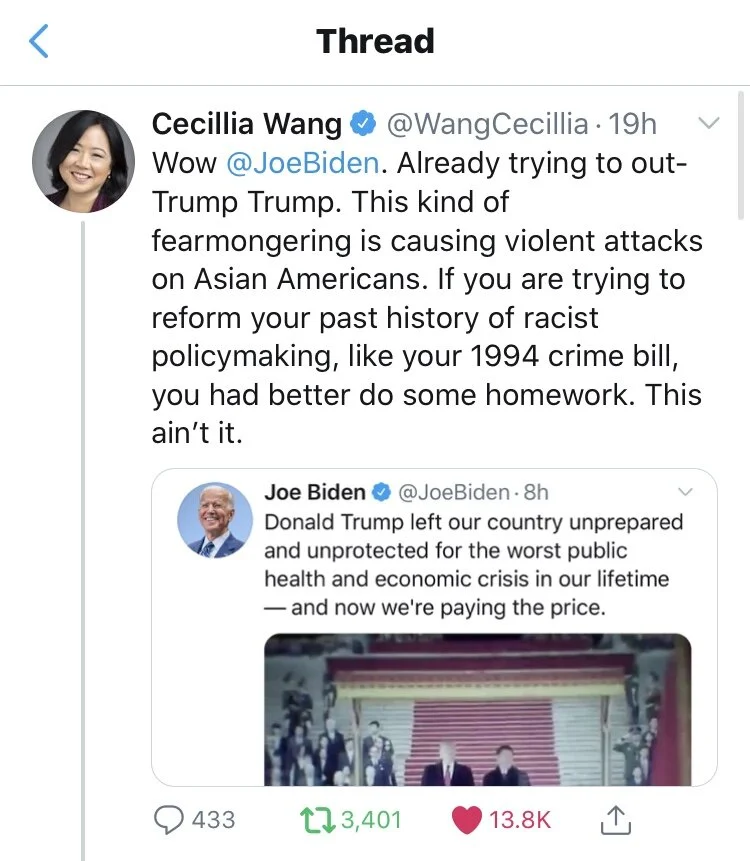The height and width of the screenshot is (861, 750).
Task: Tap the share upload icon
Action: point(616,820)
